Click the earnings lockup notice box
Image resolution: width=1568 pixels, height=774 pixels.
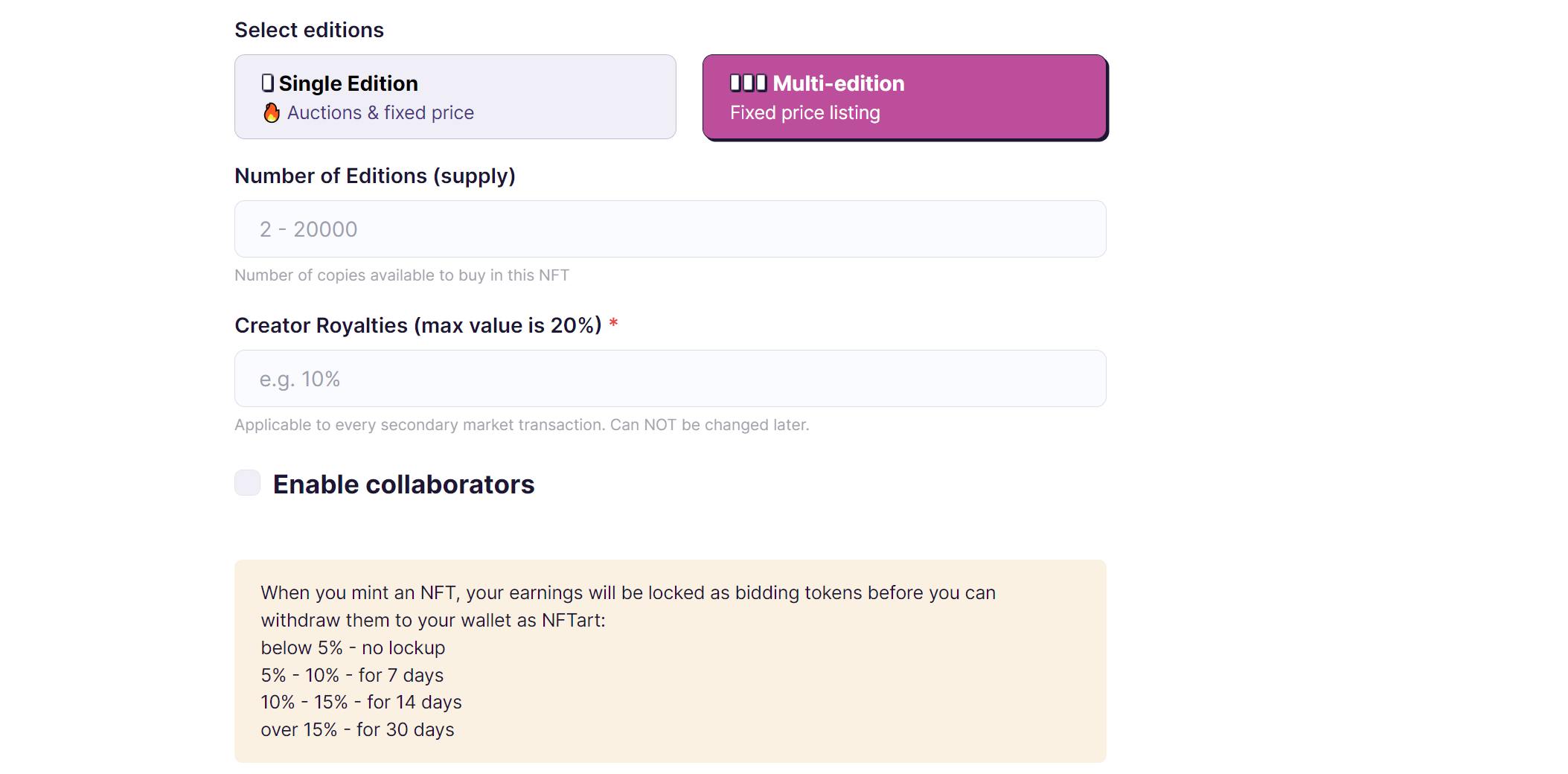tap(670, 661)
